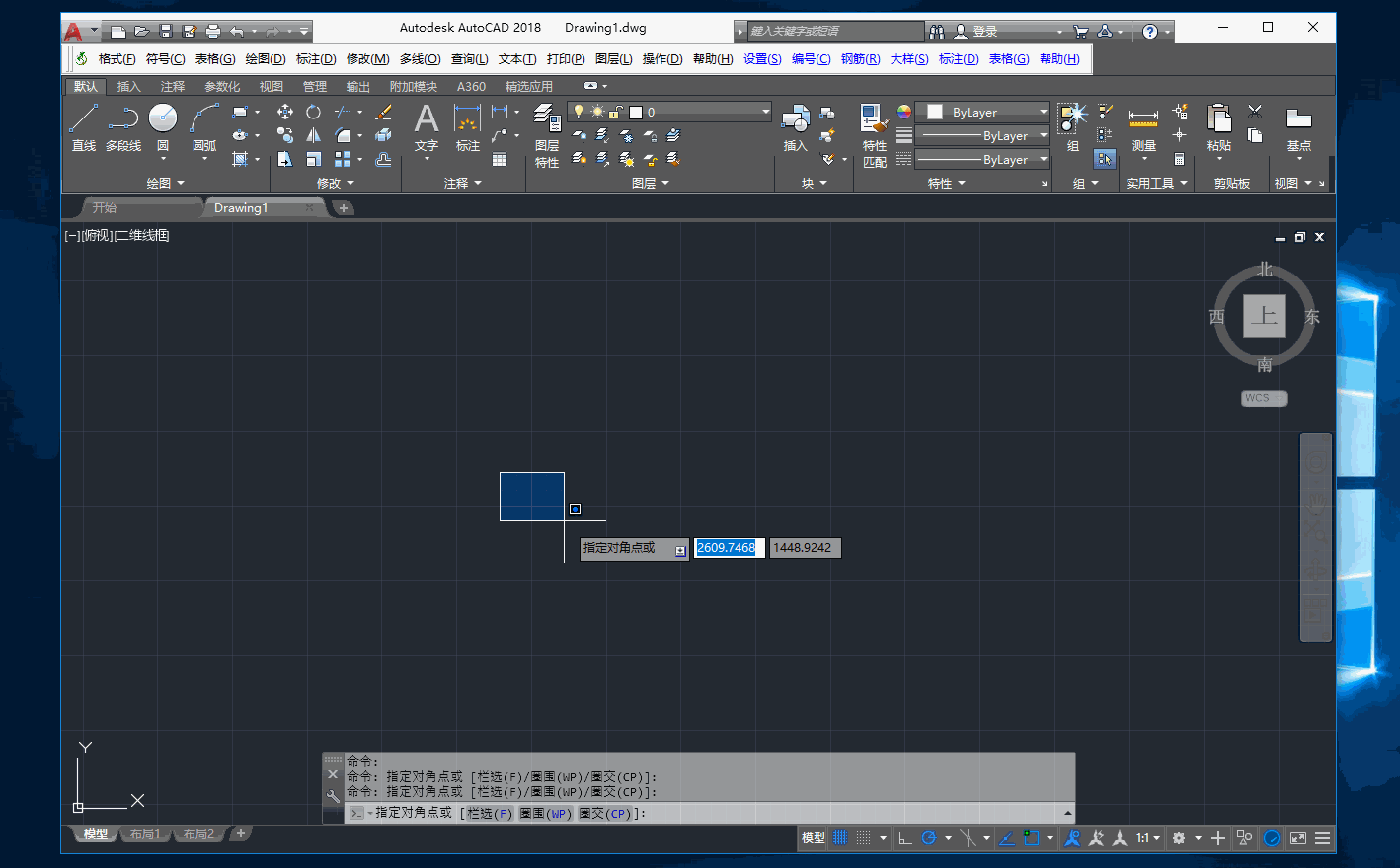The image size is (1400, 868).
Task: Select the 直线 (Line) draw tool
Action: pos(84,127)
